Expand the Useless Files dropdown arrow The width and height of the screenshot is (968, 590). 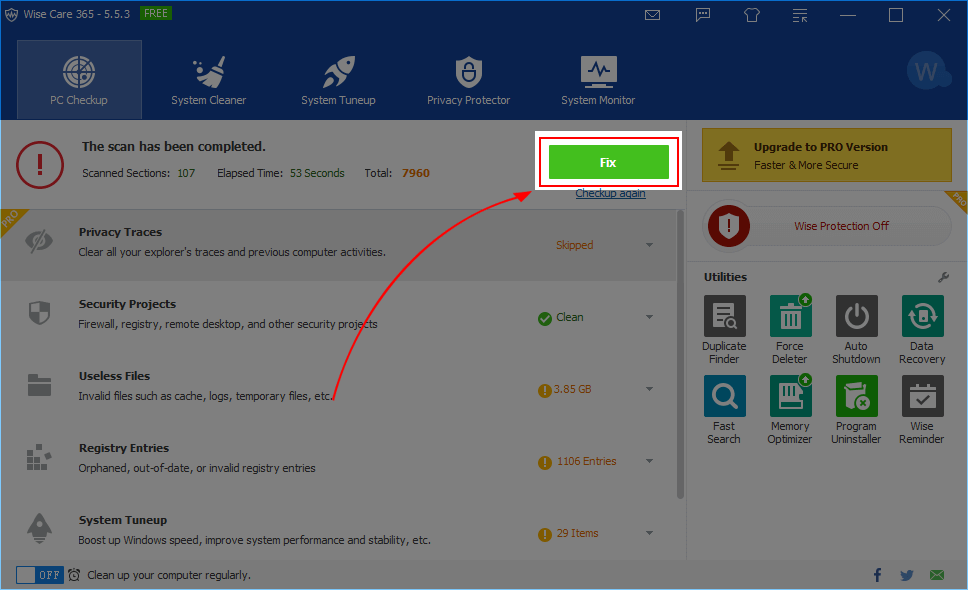649,389
